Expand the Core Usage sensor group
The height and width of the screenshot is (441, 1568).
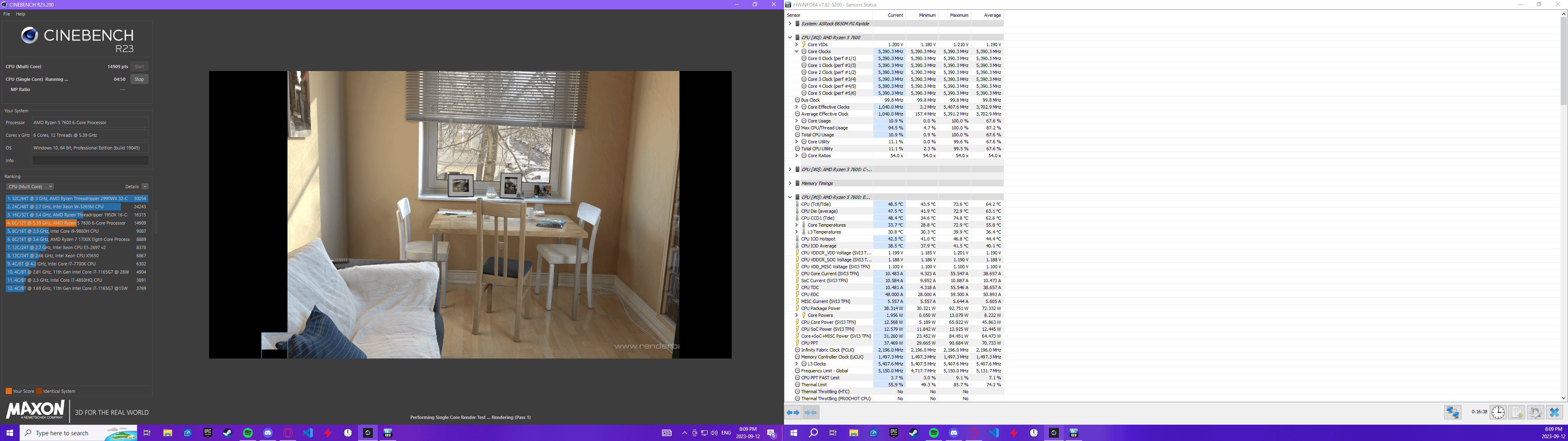pos(796,121)
